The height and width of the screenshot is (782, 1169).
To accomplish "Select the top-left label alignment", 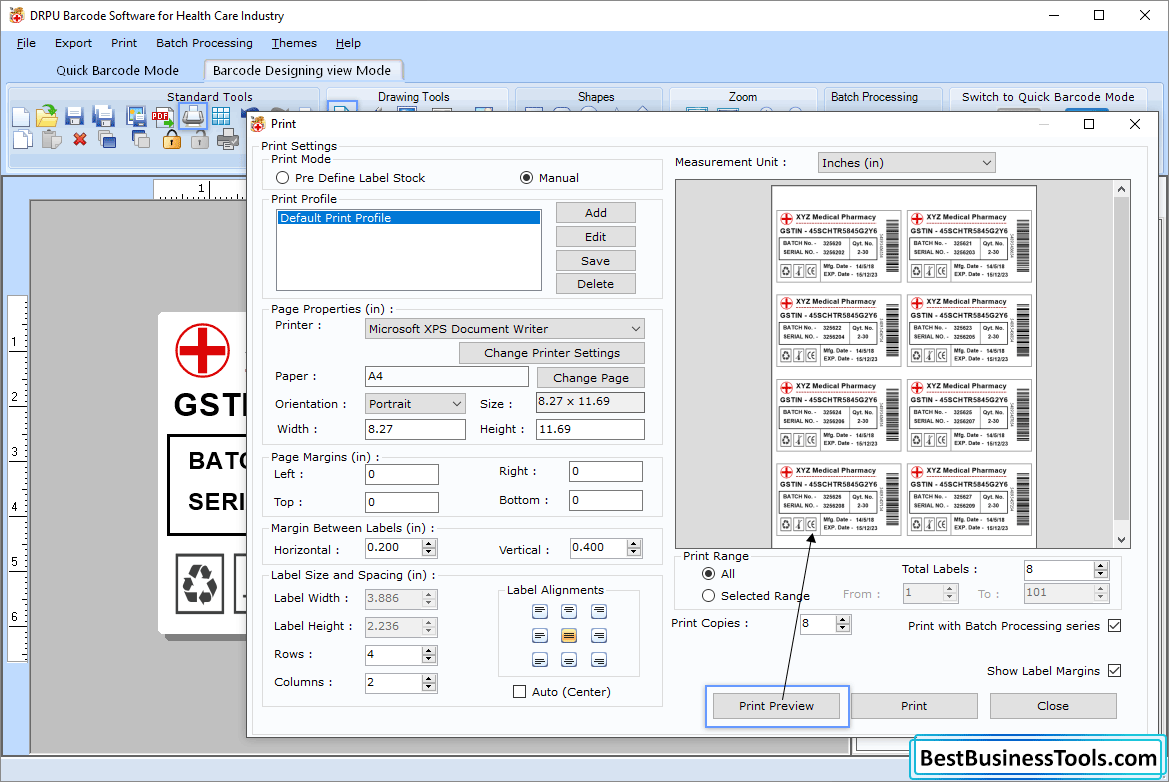I will (540, 612).
